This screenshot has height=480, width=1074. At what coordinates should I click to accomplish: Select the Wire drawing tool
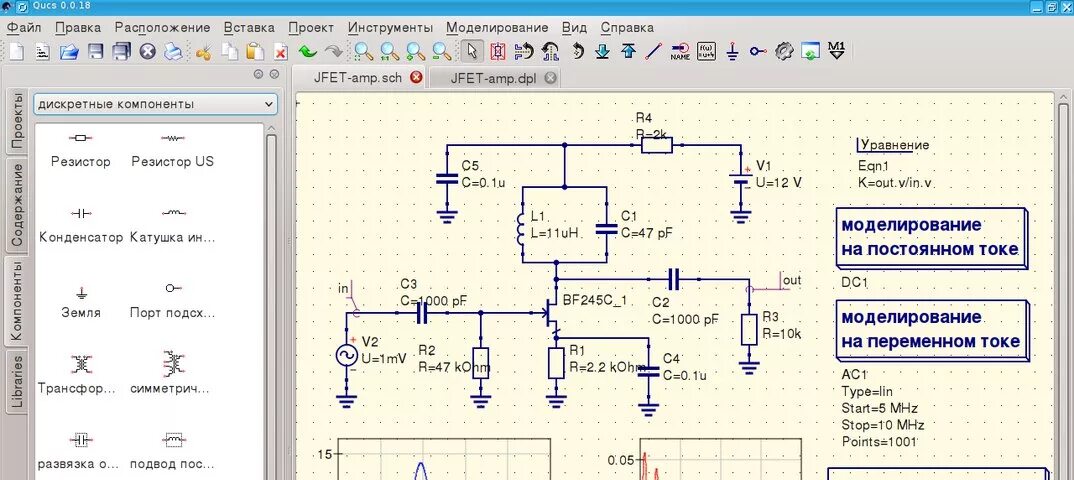654,51
